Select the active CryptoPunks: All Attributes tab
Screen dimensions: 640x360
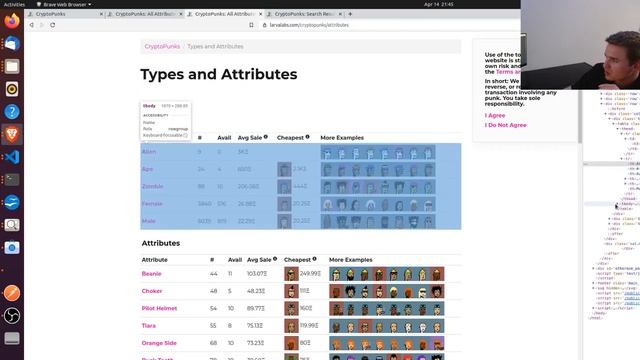pos(224,14)
